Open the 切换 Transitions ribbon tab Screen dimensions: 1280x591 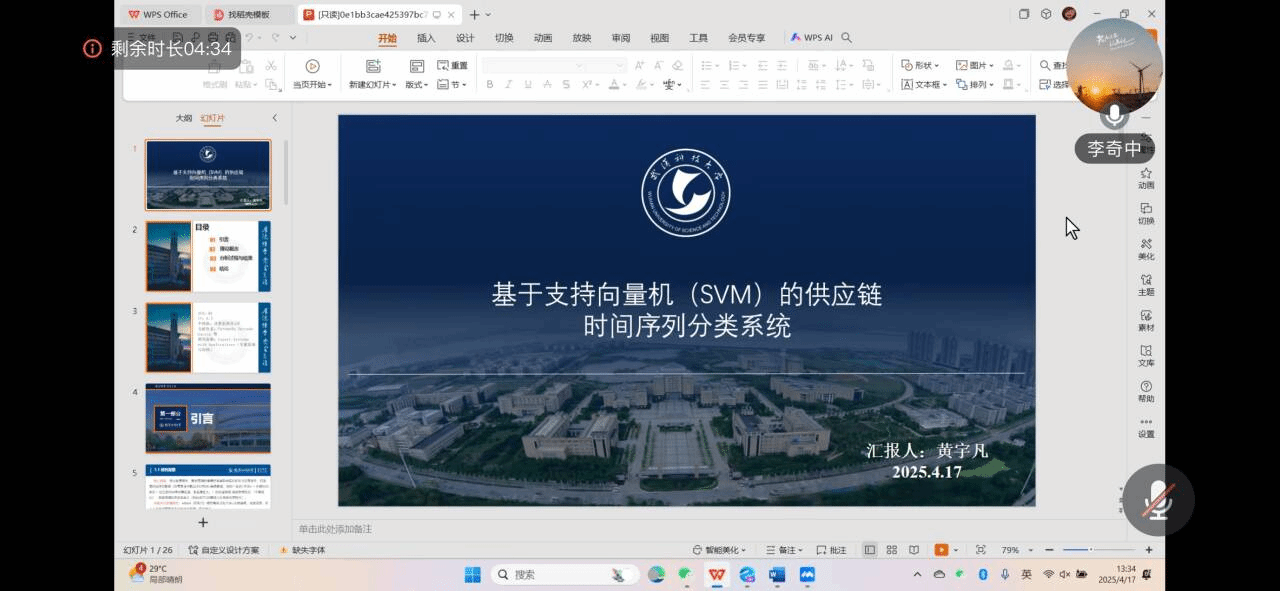(504, 38)
